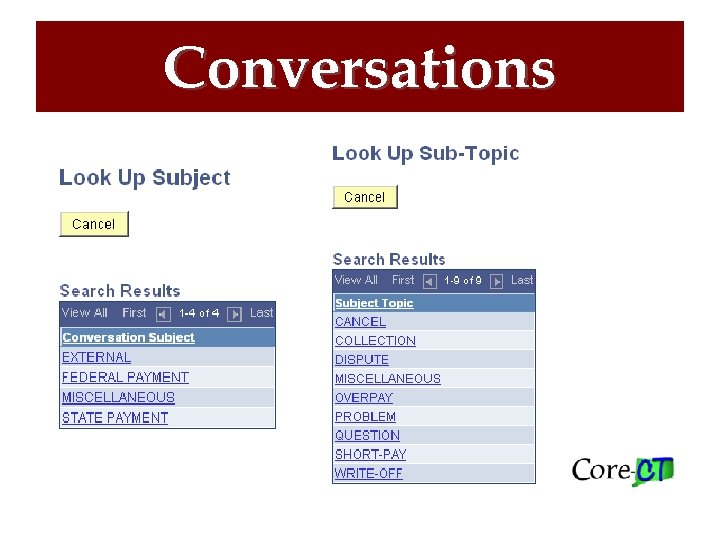Click next arrow in Sub-Topic results

click(496, 281)
